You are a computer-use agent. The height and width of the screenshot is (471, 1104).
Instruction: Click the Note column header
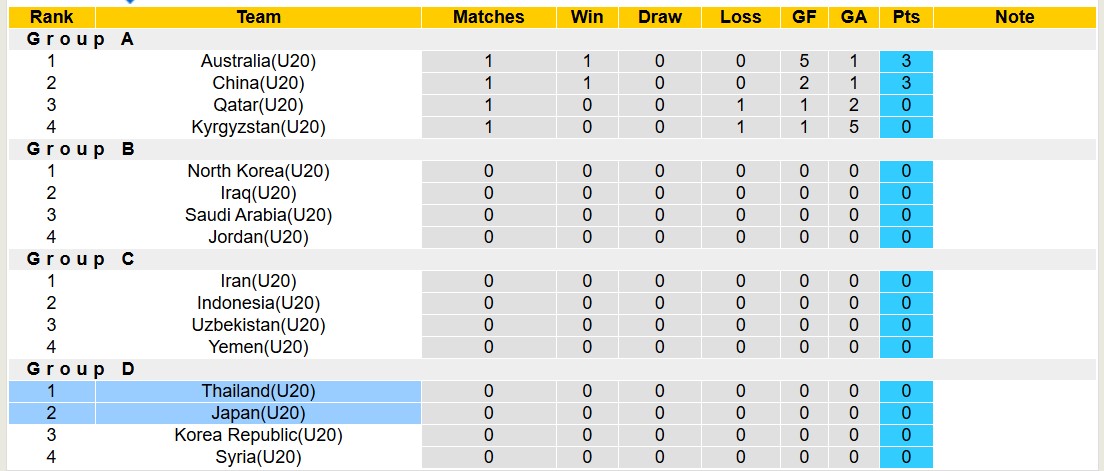coord(1015,17)
